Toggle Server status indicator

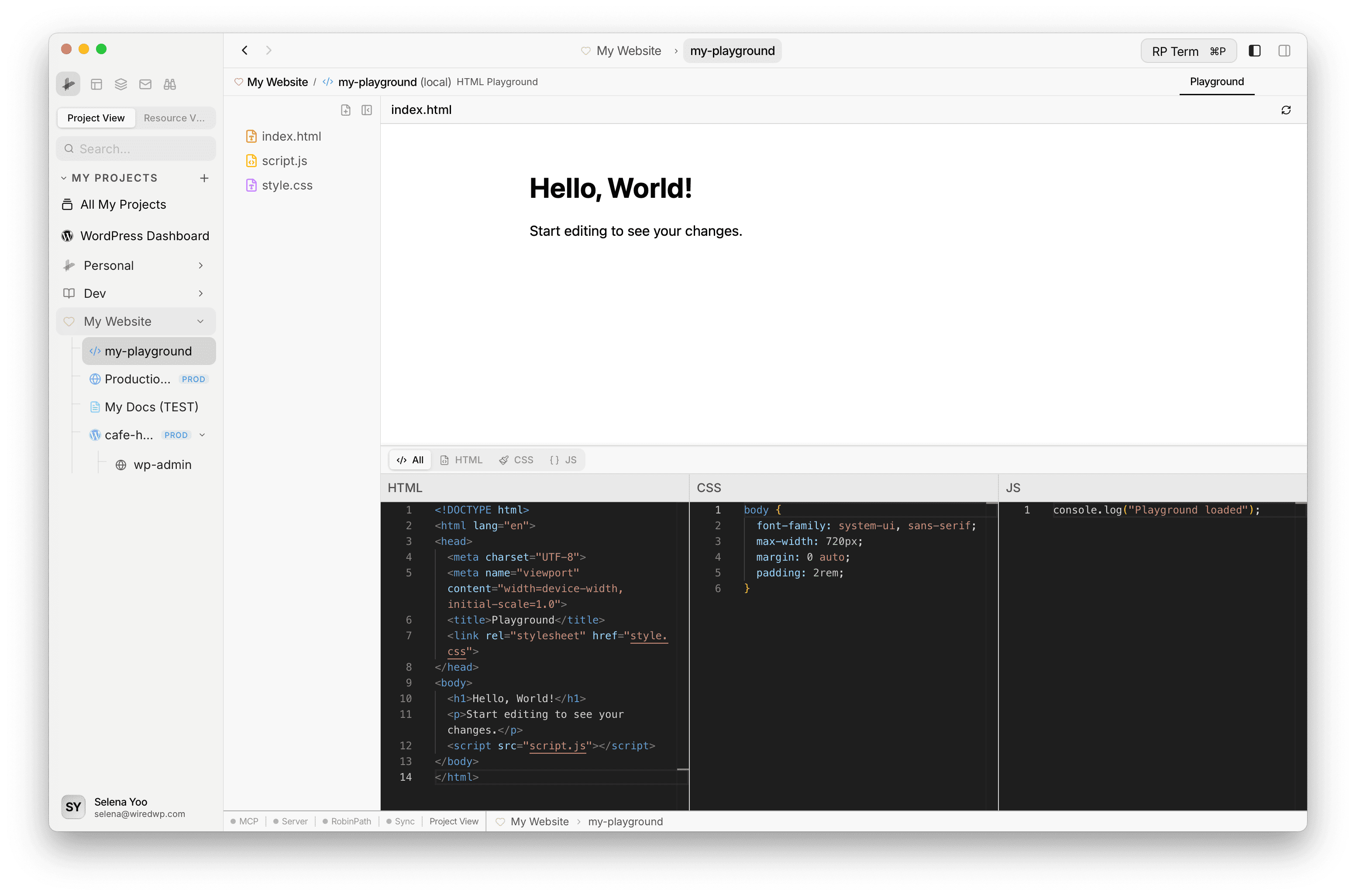click(290, 821)
